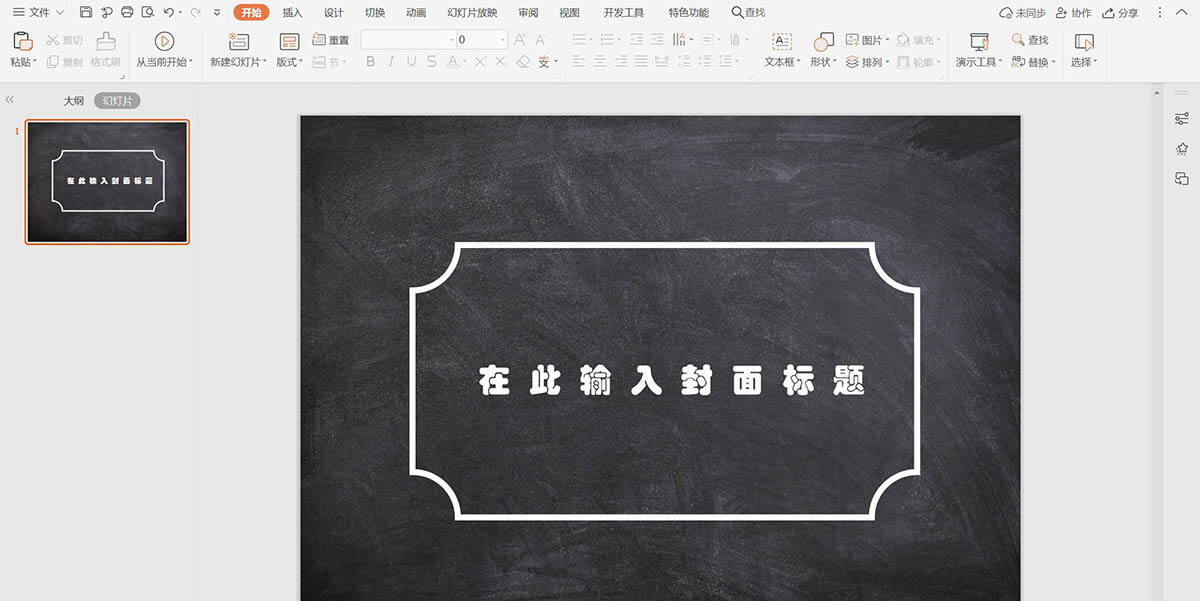Toggle strikethrough formatting
1200x601 pixels.
(x=431, y=62)
